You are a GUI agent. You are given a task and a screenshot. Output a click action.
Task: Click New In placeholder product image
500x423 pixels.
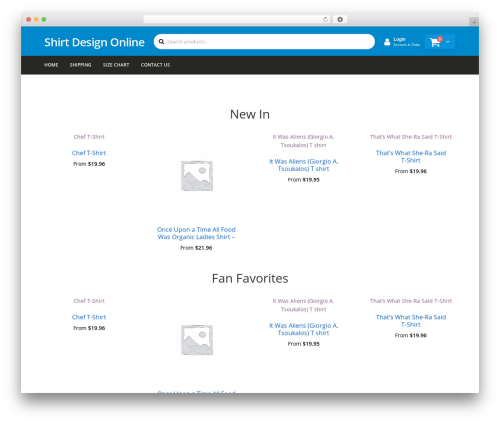pyautogui.click(x=197, y=176)
